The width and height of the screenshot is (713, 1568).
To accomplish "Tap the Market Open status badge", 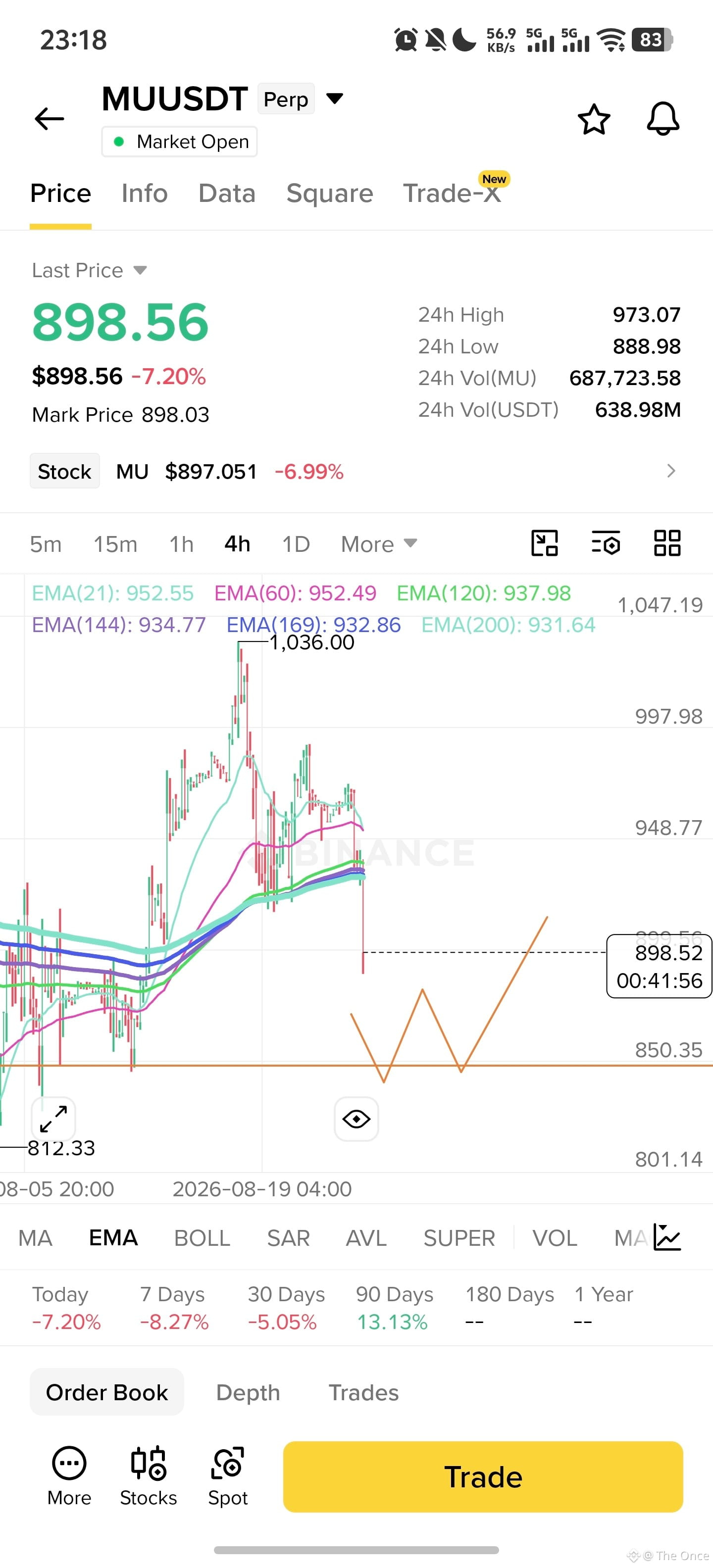I will click(180, 141).
